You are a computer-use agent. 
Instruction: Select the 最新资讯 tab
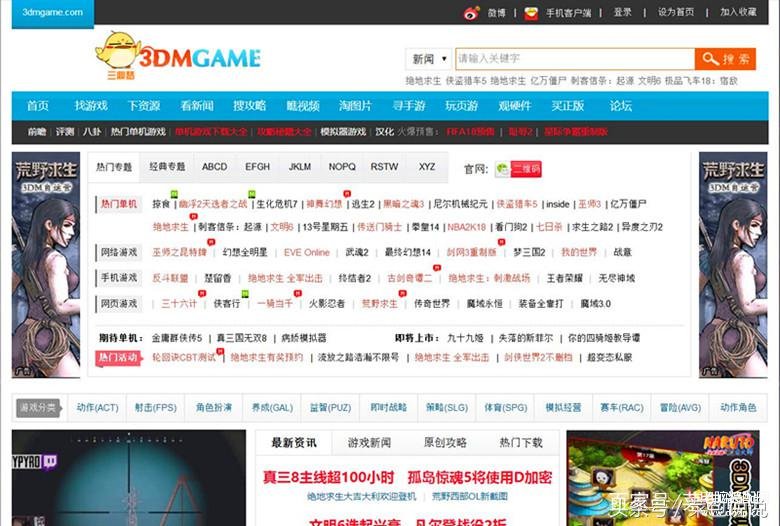point(293,442)
